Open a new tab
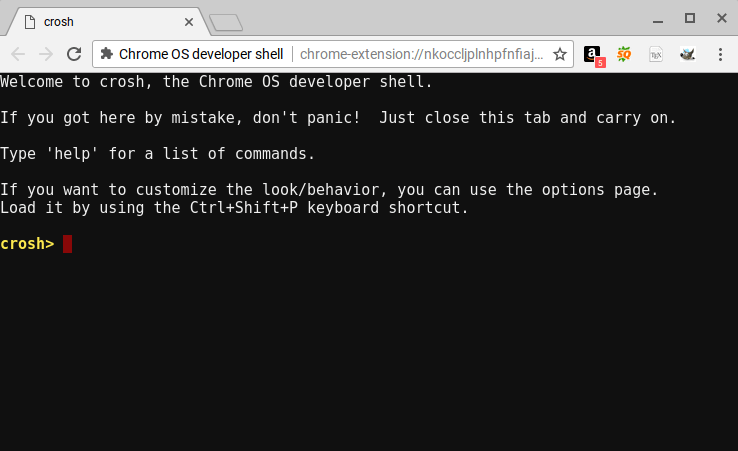 coord(226,23)
